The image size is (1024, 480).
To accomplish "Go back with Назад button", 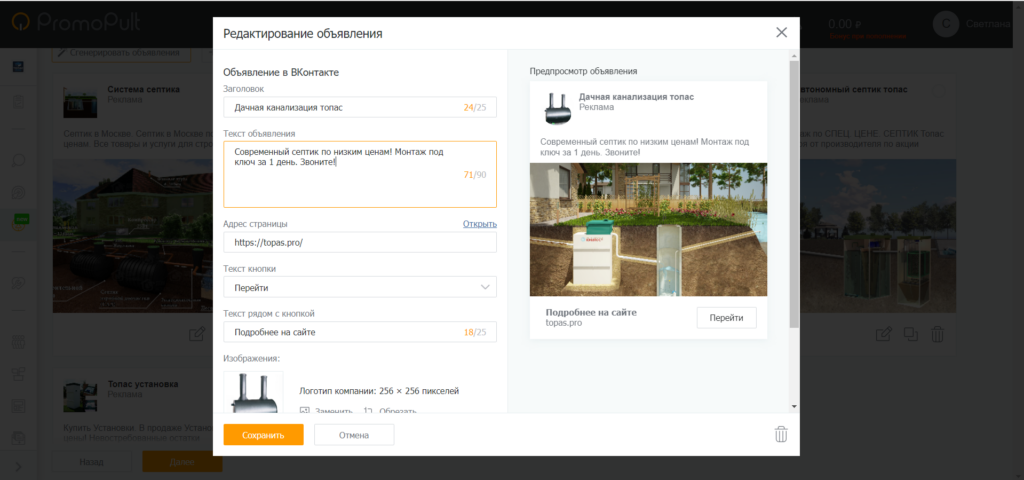I will (x=91, y=461).
